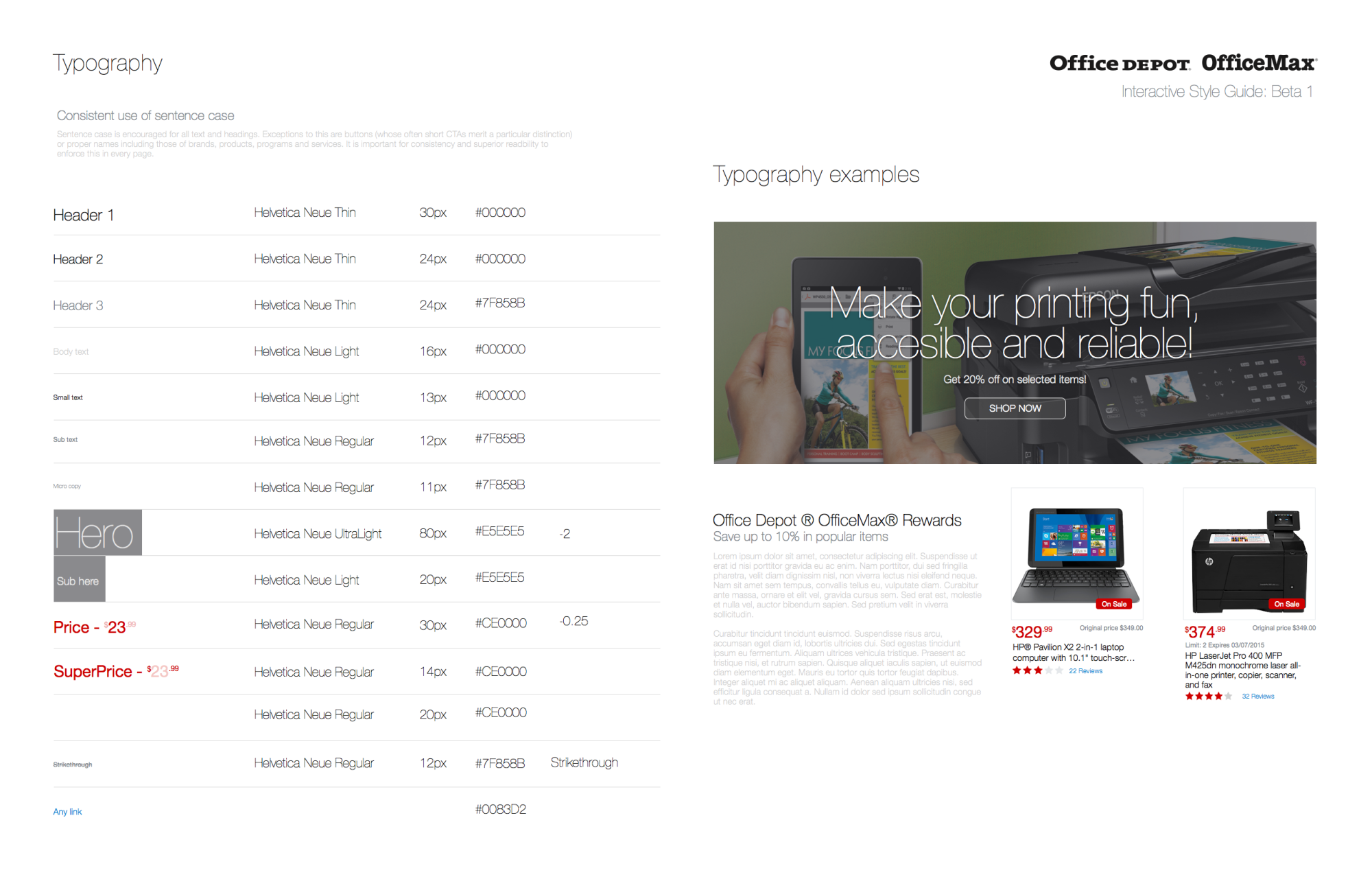The height and width of the screenshot is (888, 1372).
Task: Click the #0083D2 color code
Action: click(500, 809)
